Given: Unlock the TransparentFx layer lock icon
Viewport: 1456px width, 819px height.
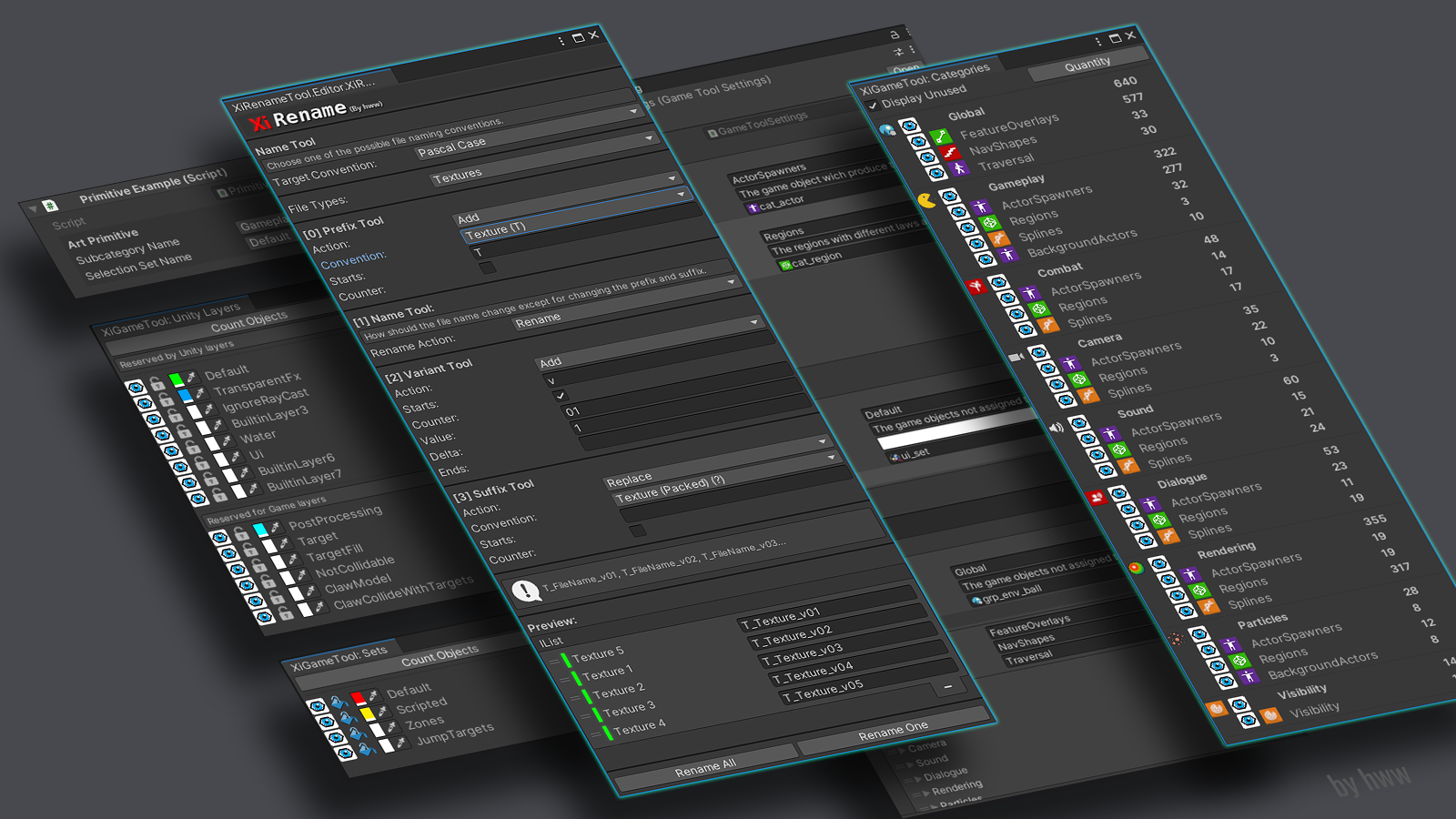Looking at the screenshot, I should tap(167, 399).
